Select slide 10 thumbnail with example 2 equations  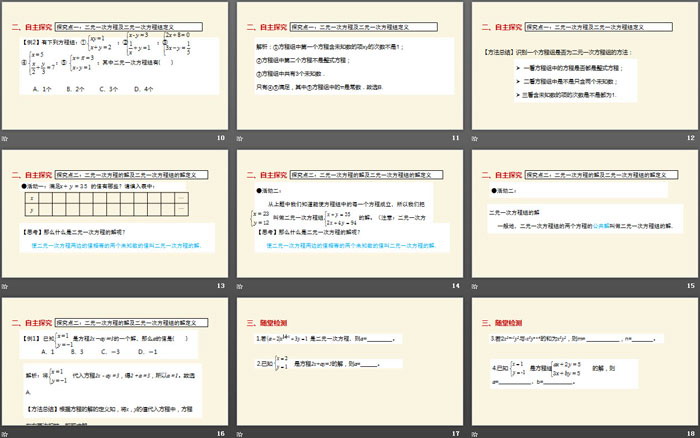pos(115,66)
